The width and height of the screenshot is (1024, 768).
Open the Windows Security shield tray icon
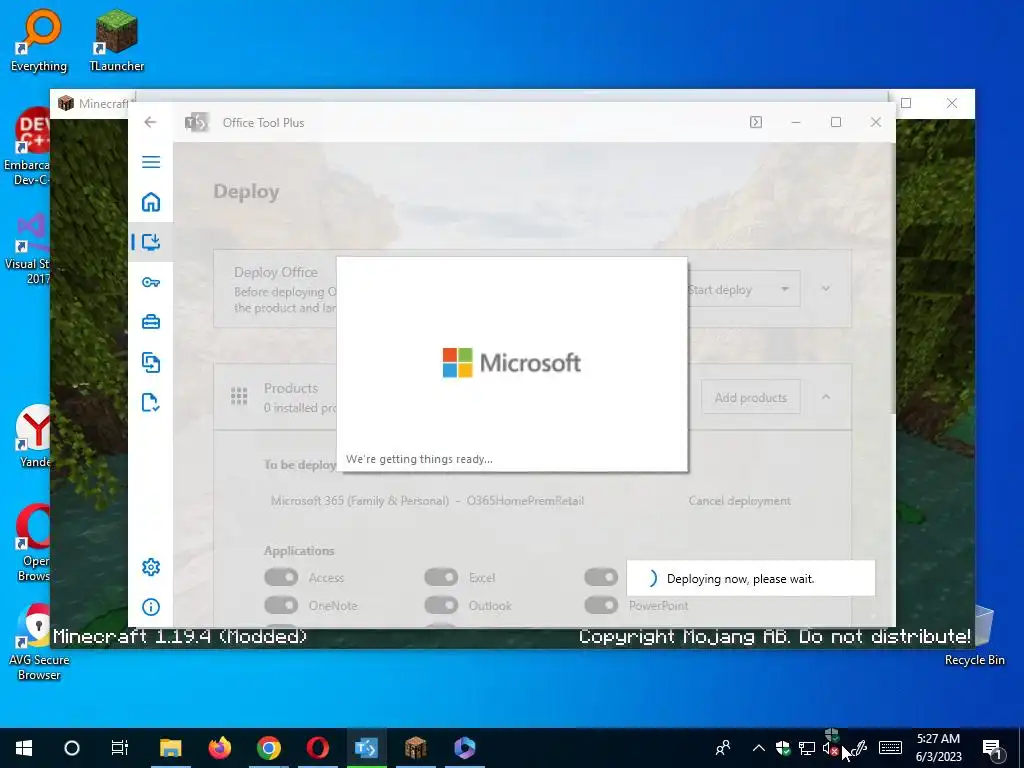[782, 748]
